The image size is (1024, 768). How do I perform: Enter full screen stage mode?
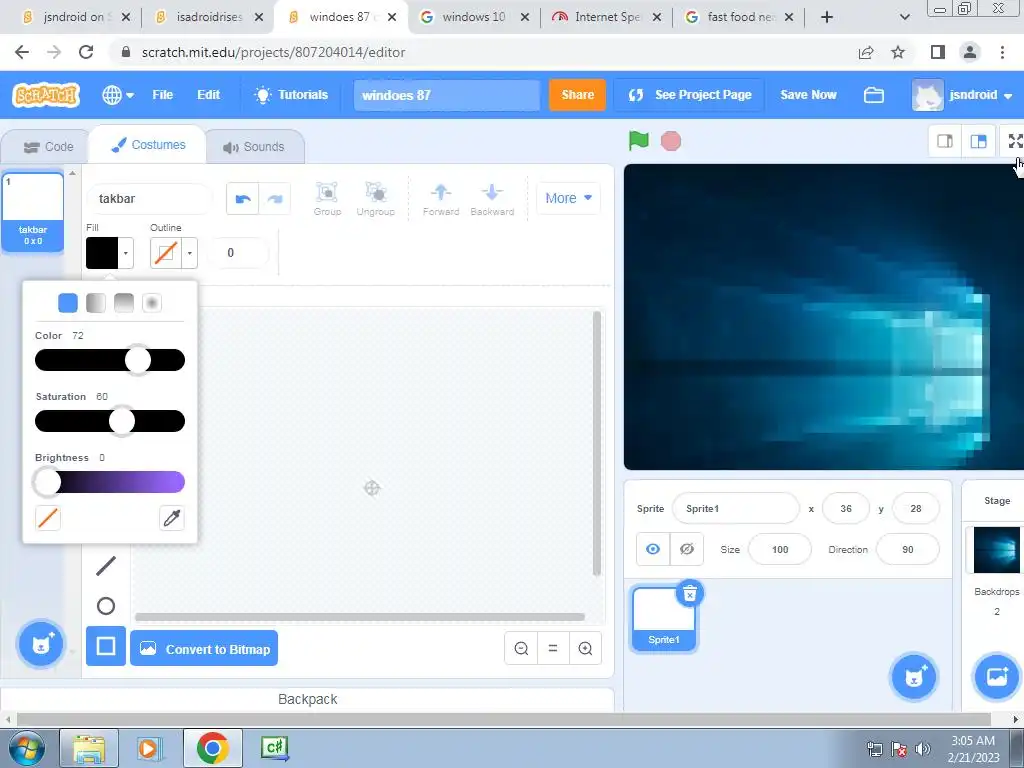pos(1015,141)
